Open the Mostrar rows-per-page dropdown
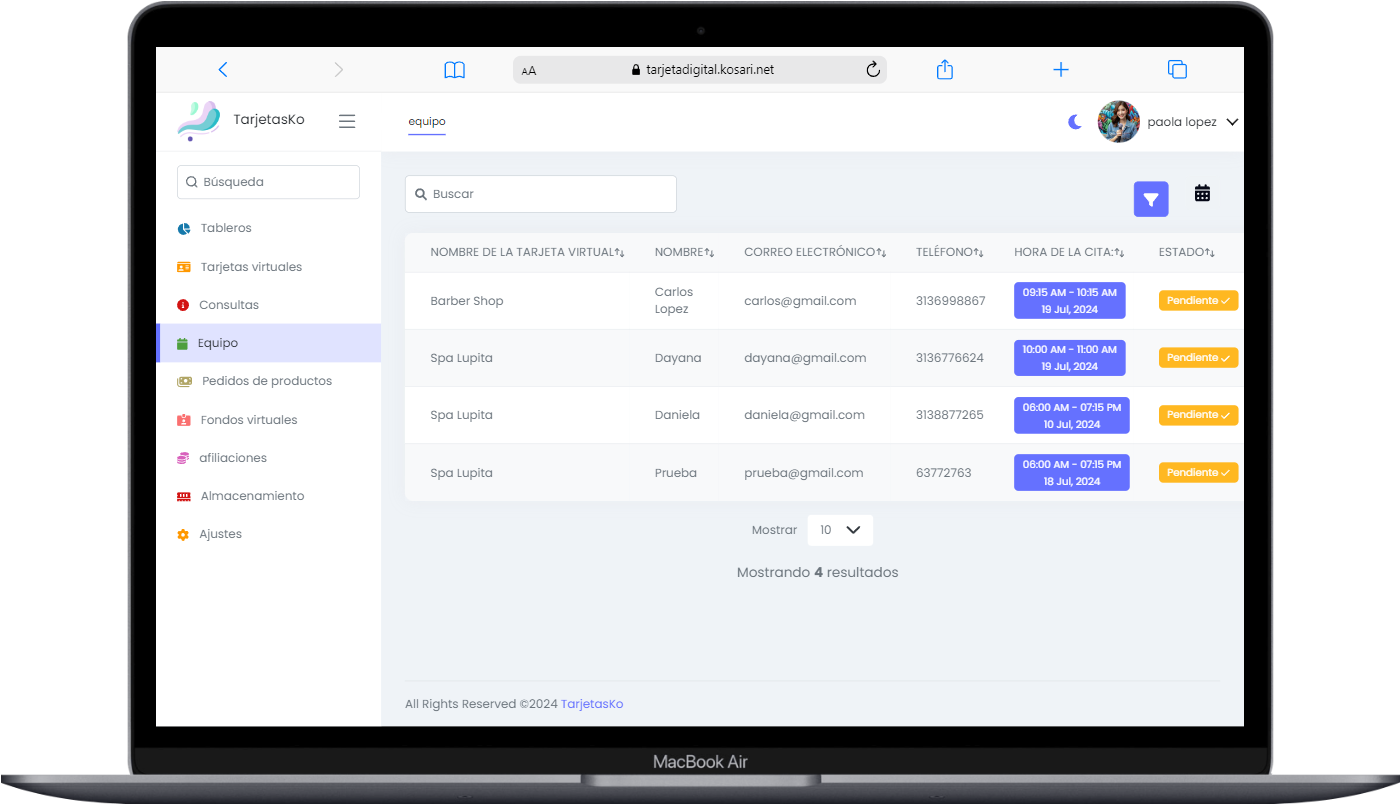The width and height of the screenshot is (1400, 804). tap(840, 530)
